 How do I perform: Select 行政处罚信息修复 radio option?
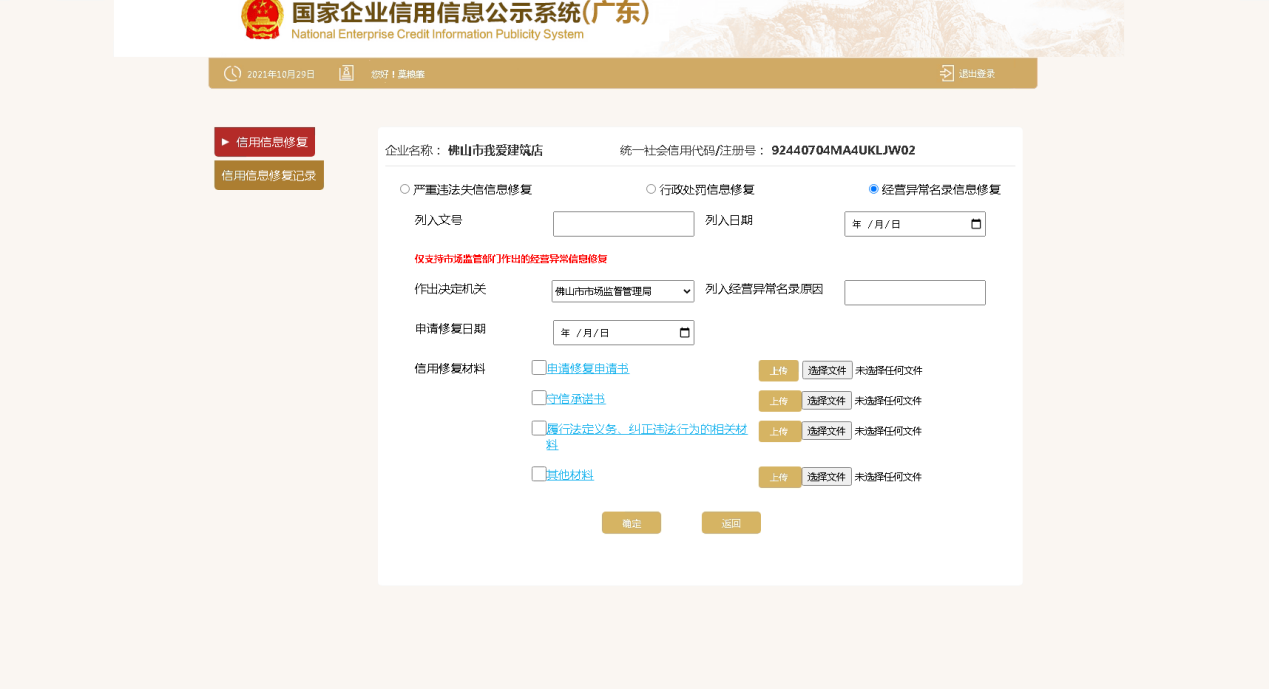coord(651,189)
